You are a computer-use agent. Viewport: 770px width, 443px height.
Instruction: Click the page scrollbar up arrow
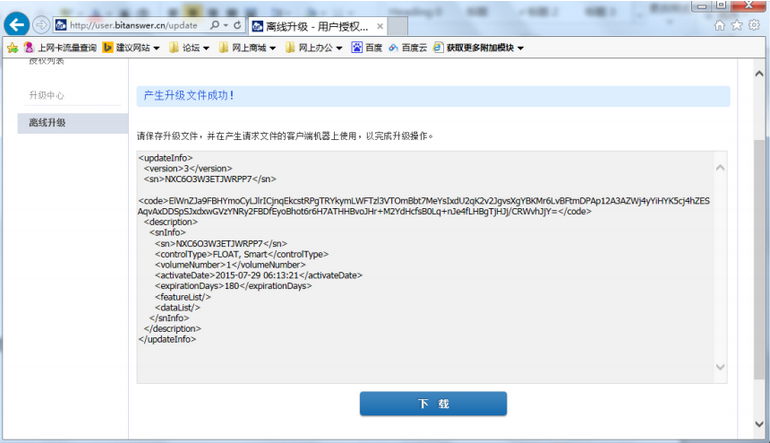[759, 74]
